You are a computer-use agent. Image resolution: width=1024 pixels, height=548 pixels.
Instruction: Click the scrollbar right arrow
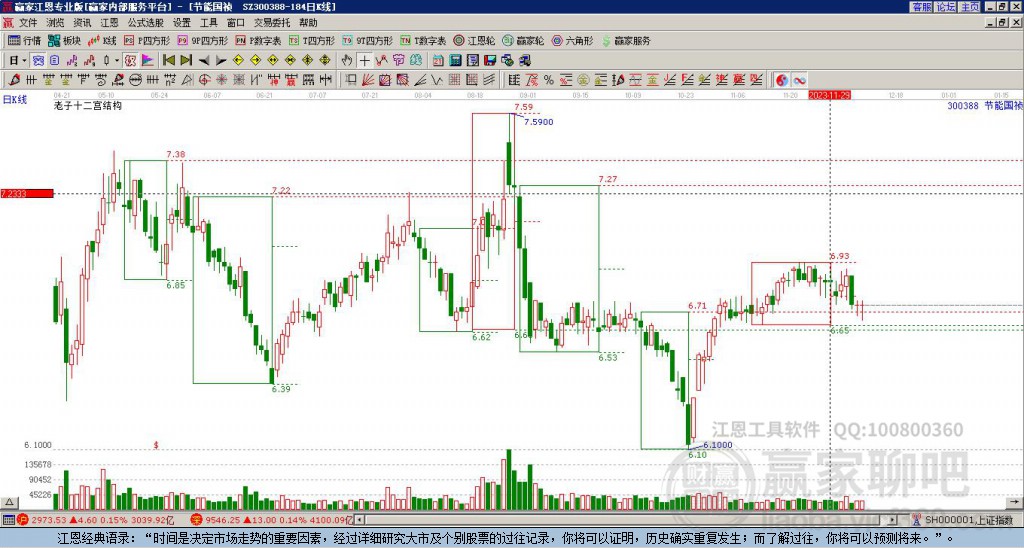pyautogui.click(x=893, y=520)
